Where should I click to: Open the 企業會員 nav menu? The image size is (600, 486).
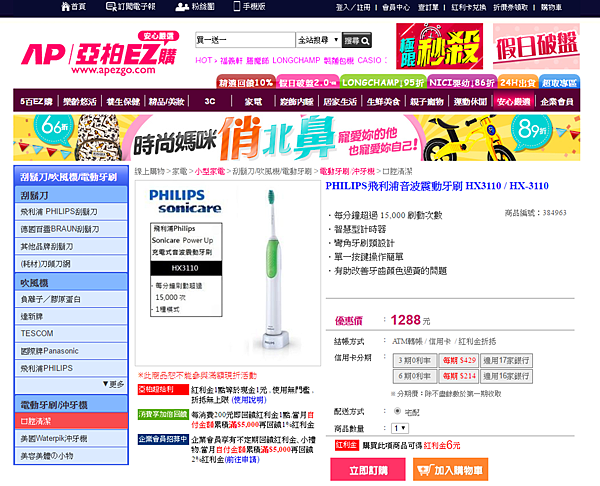tap(557, 101)
